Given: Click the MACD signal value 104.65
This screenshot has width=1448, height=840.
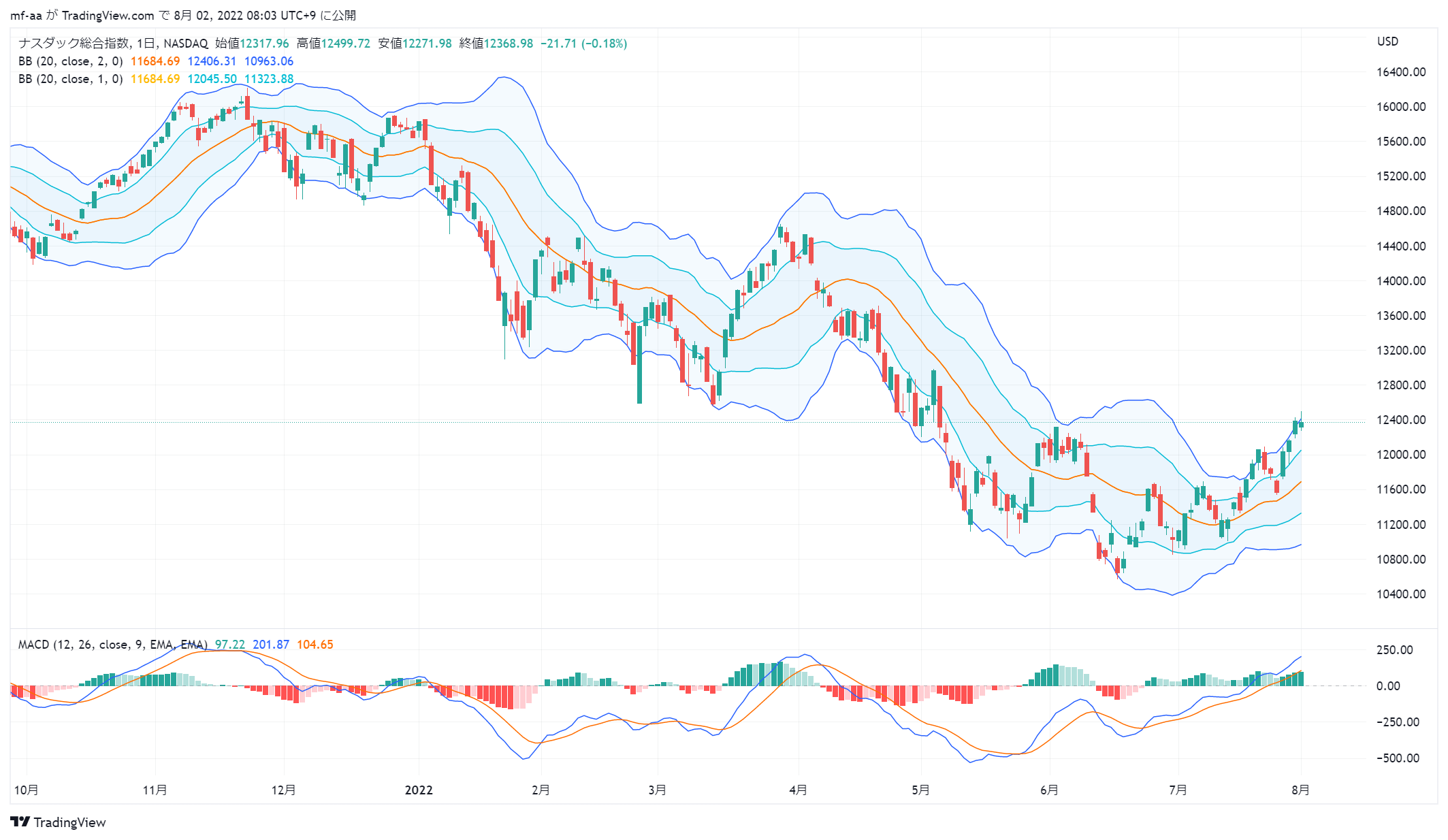Looking at the screenshot, I should point(315,644).
